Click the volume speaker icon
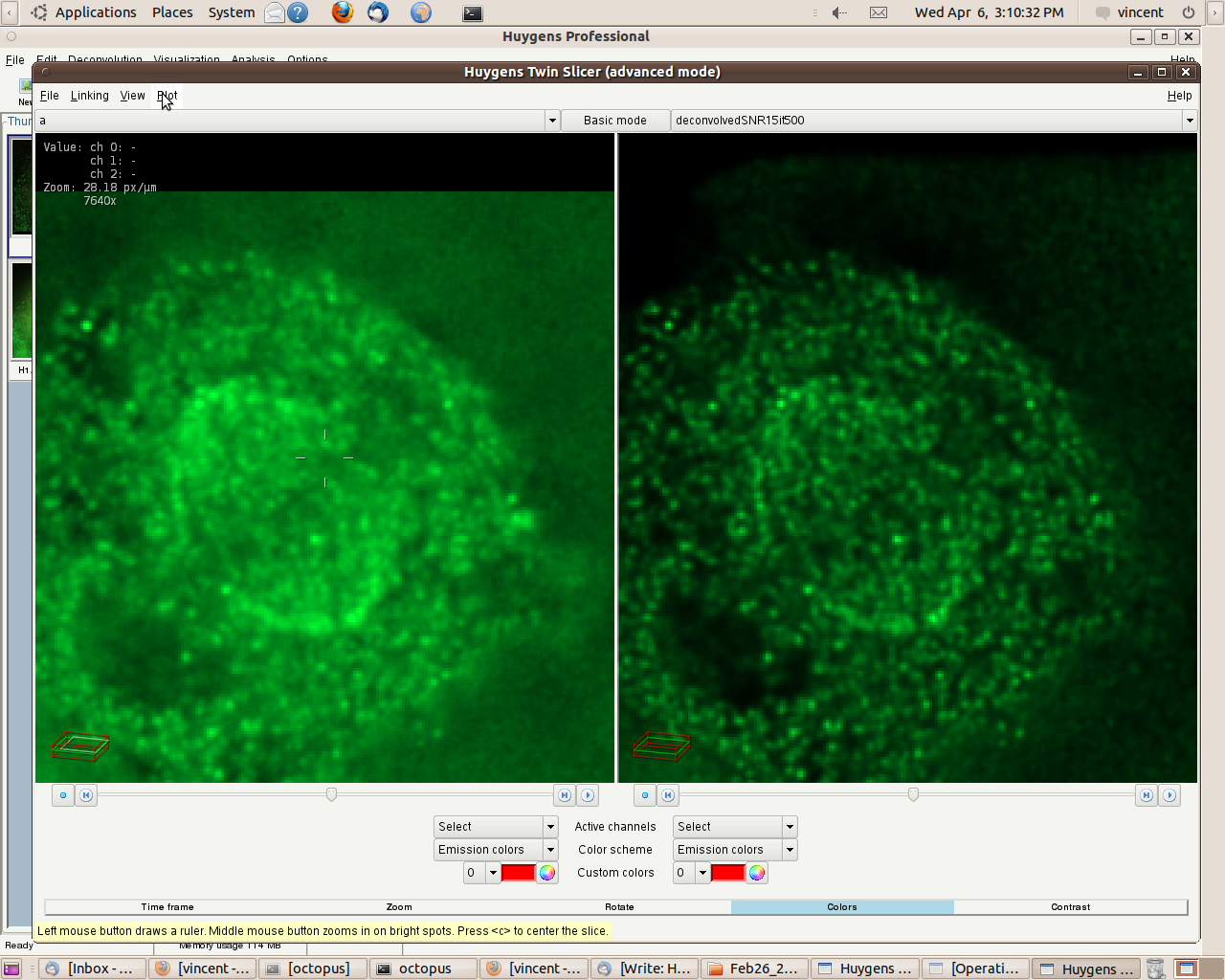Screen dimensions: 1225x980 pyautogui.click(x=839, y=12)
